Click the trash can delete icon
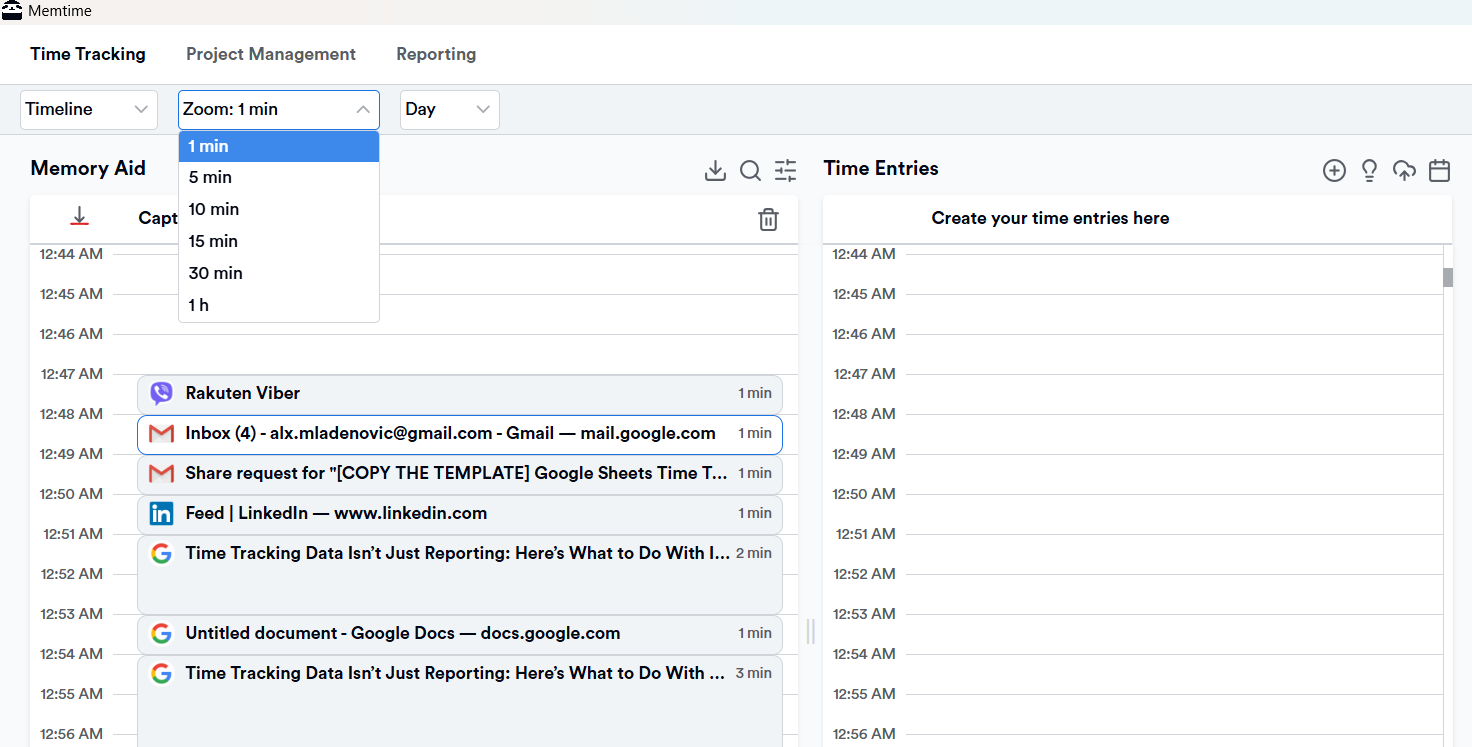Image resolution: width=1472 pixels, height=747 pixels. (x=768, y=220)
